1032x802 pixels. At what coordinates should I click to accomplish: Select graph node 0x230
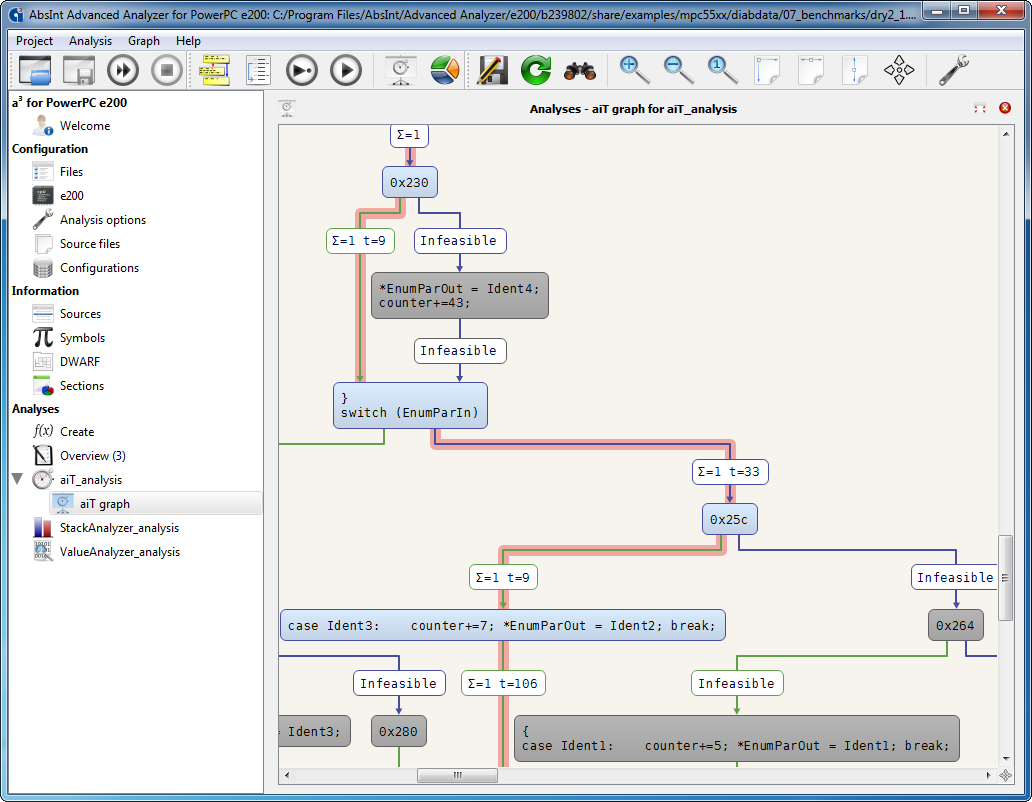pyautogui.click(x=409, y=182)
